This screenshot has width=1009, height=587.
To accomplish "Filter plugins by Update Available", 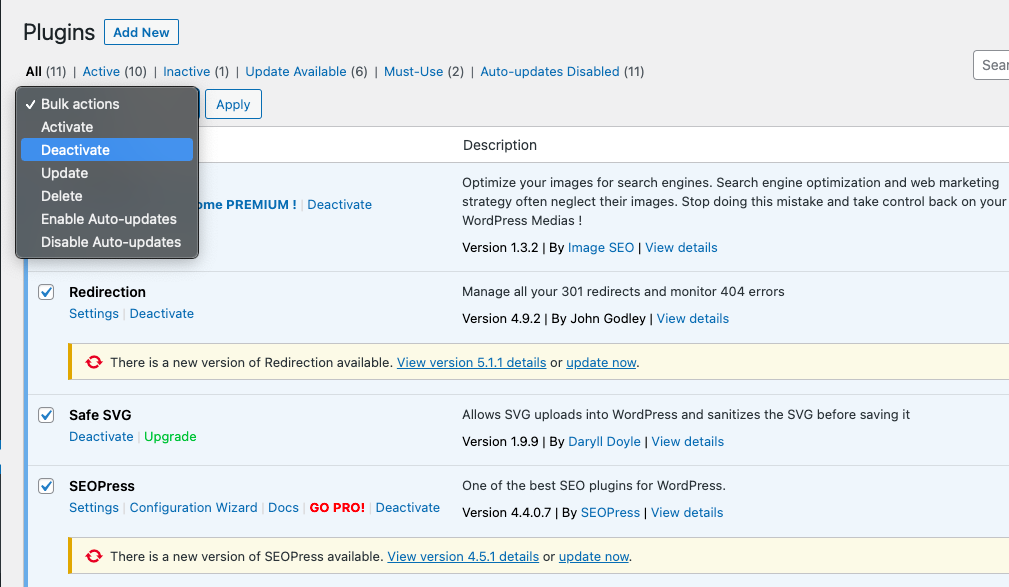I will 296,71.
